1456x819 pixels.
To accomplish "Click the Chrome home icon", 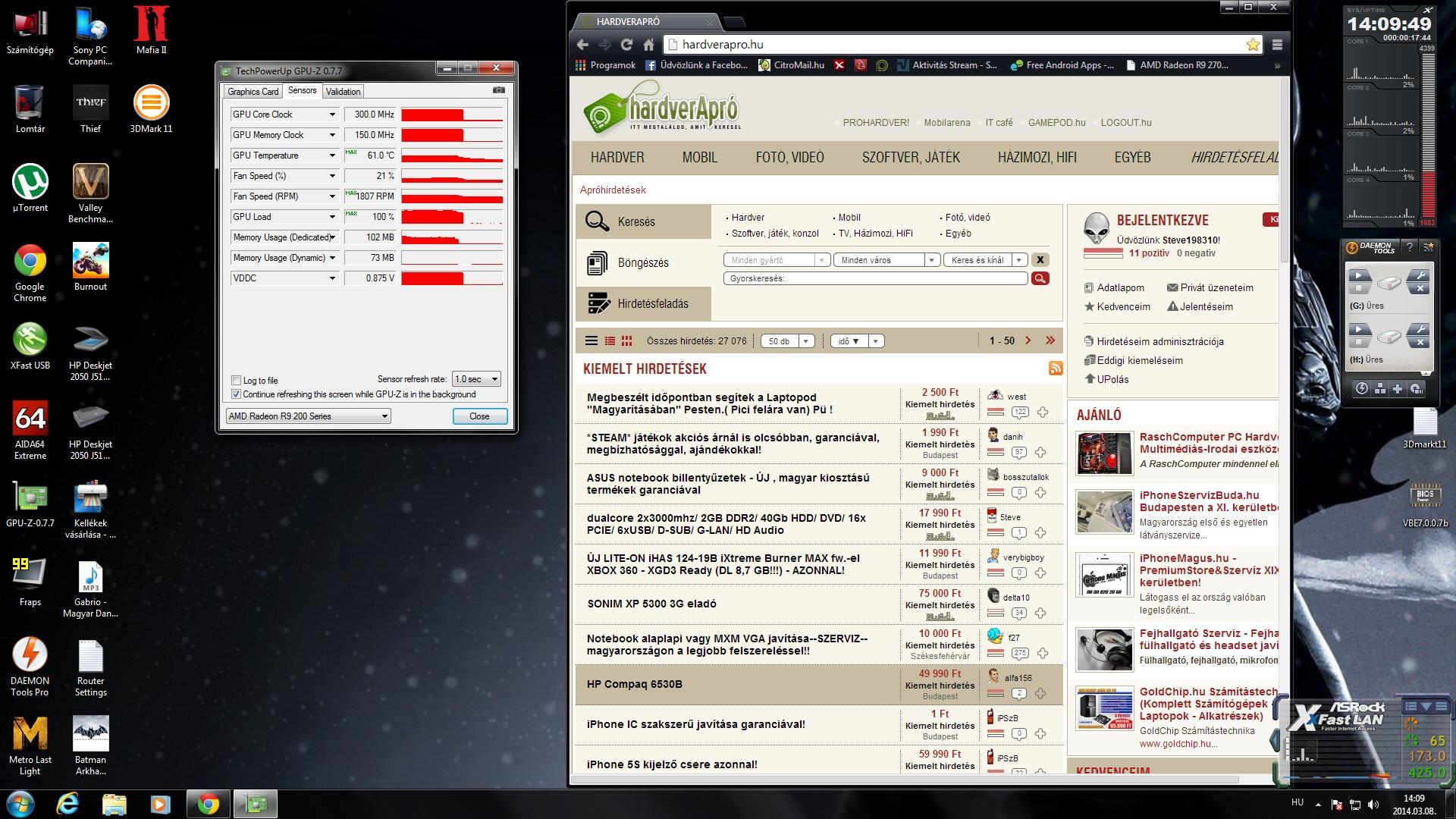I will click(648, 45).
